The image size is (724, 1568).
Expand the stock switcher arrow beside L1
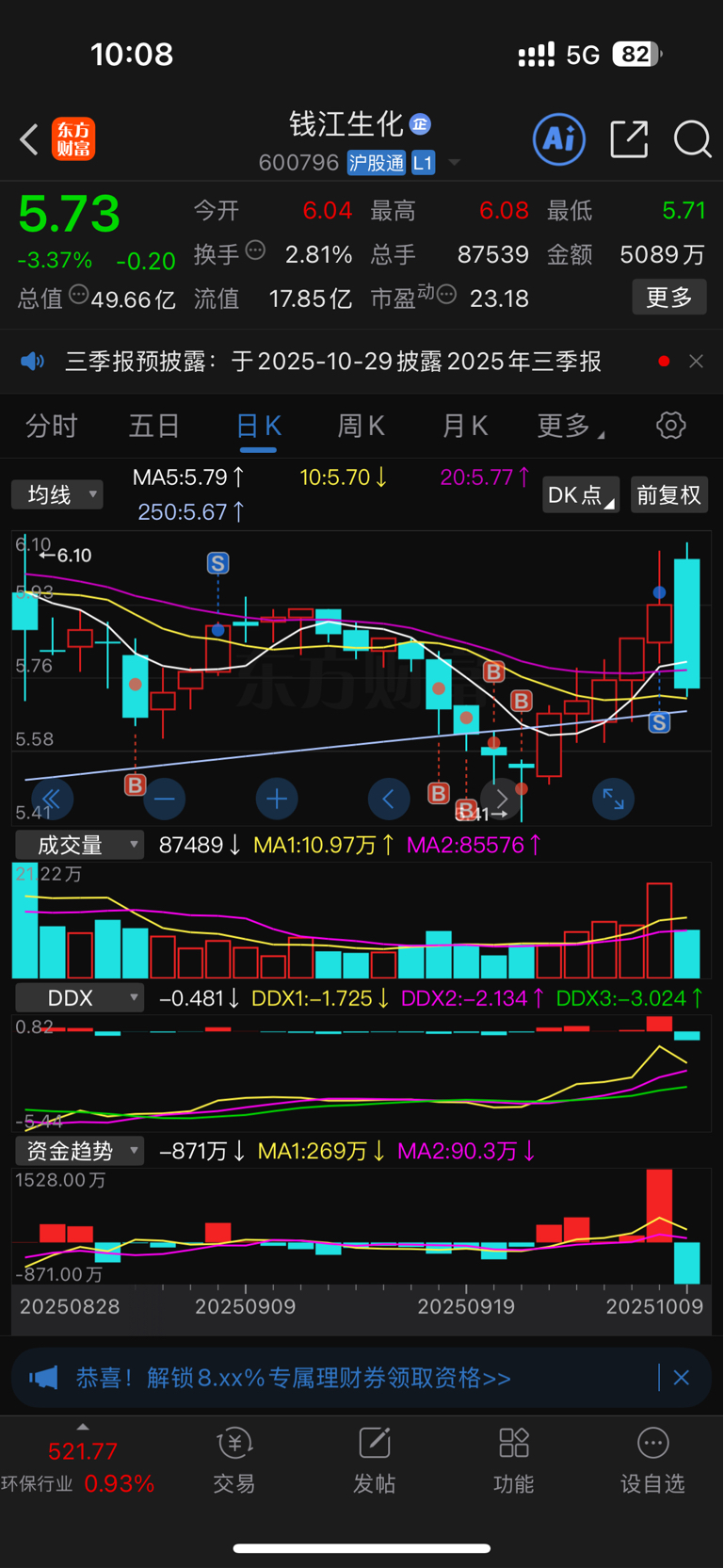point(455,163)
